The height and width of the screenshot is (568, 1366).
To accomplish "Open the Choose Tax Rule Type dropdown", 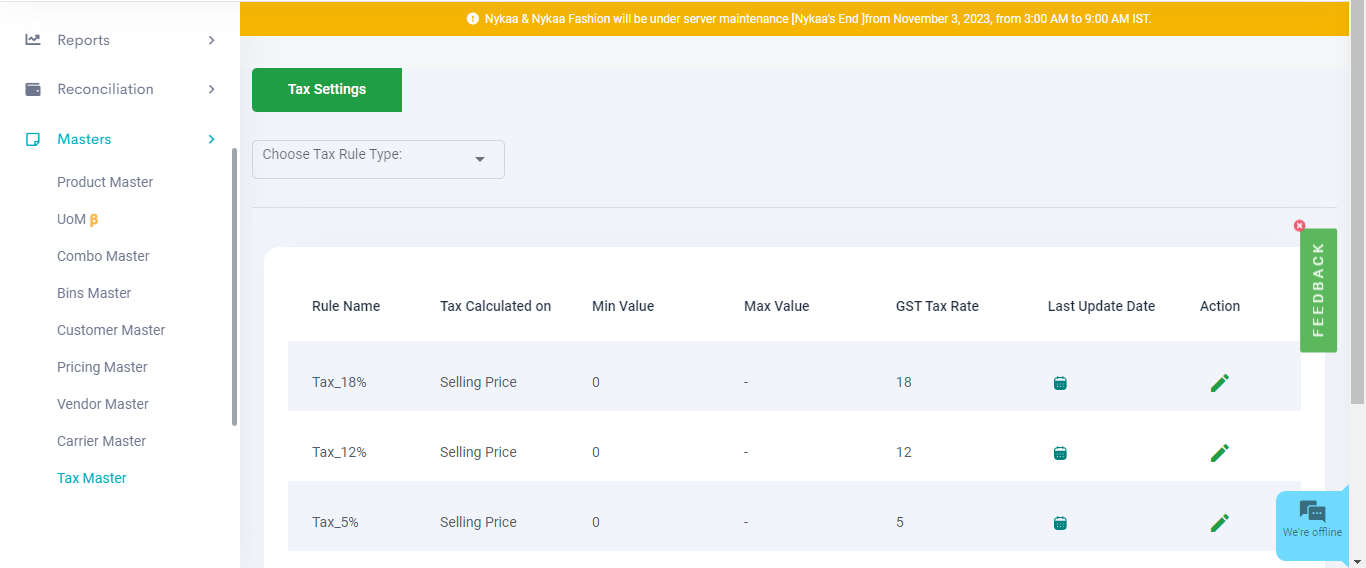I will (378, 159).
